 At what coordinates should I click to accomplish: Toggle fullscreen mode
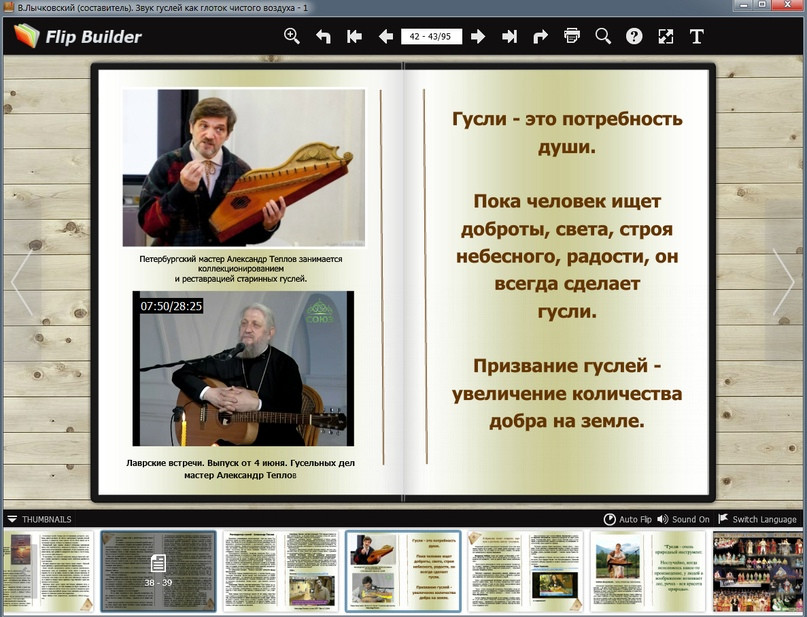pyautogui.click(x=666, y=37)
